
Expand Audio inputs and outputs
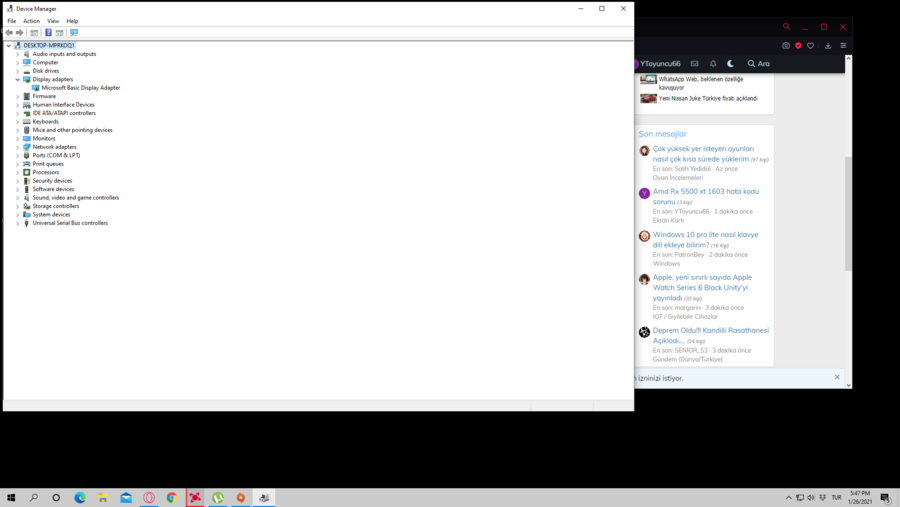(17, 54)
